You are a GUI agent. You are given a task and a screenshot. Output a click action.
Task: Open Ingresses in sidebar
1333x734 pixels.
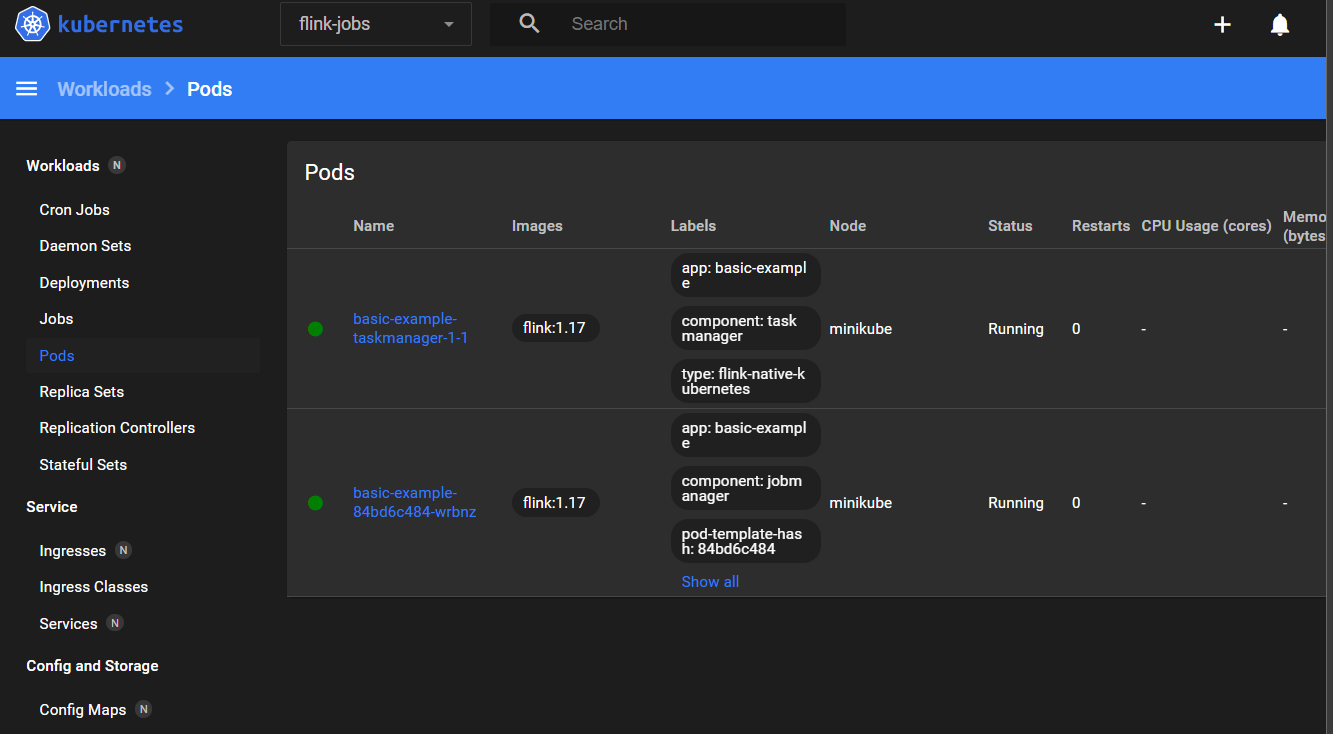(x=72, y=551)
